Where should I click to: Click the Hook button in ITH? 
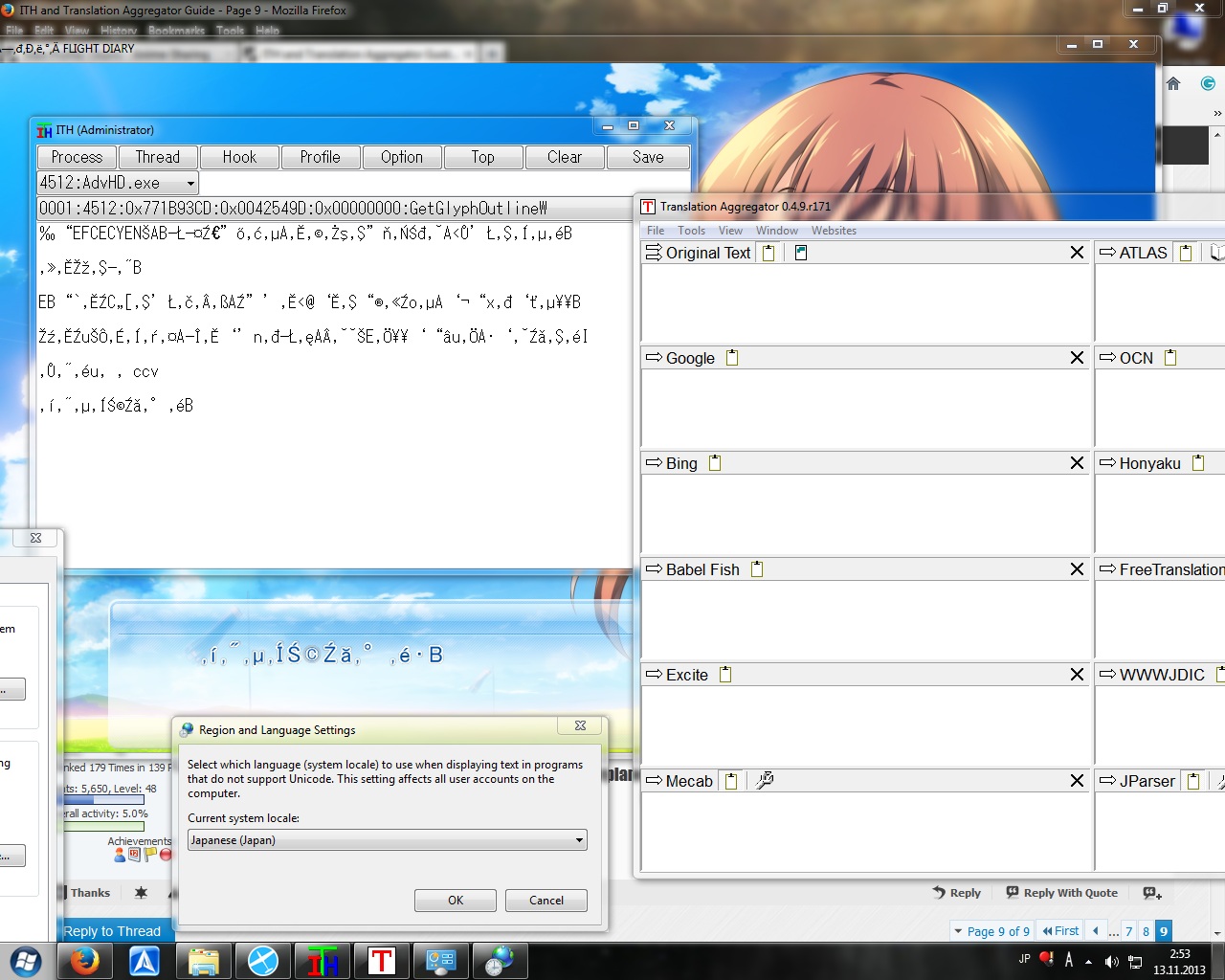tap(239, 157)
